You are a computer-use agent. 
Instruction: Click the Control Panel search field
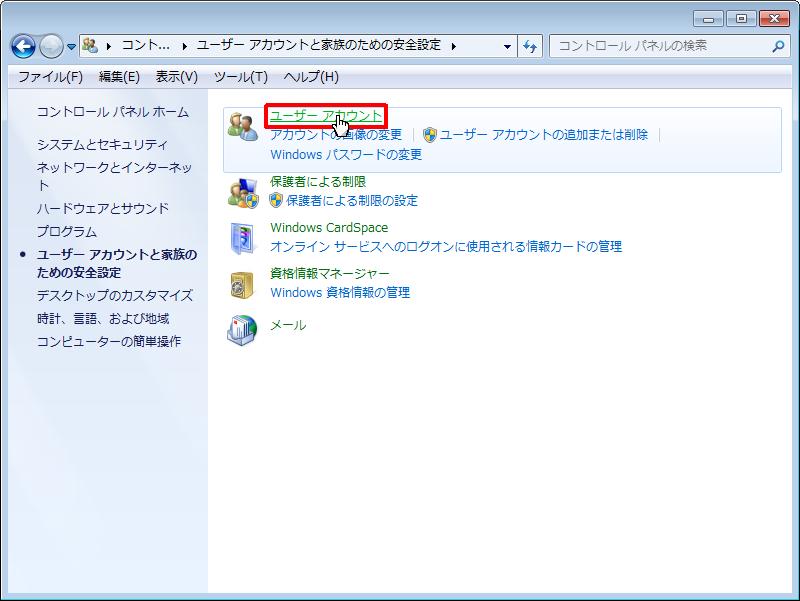click(660, 46)
